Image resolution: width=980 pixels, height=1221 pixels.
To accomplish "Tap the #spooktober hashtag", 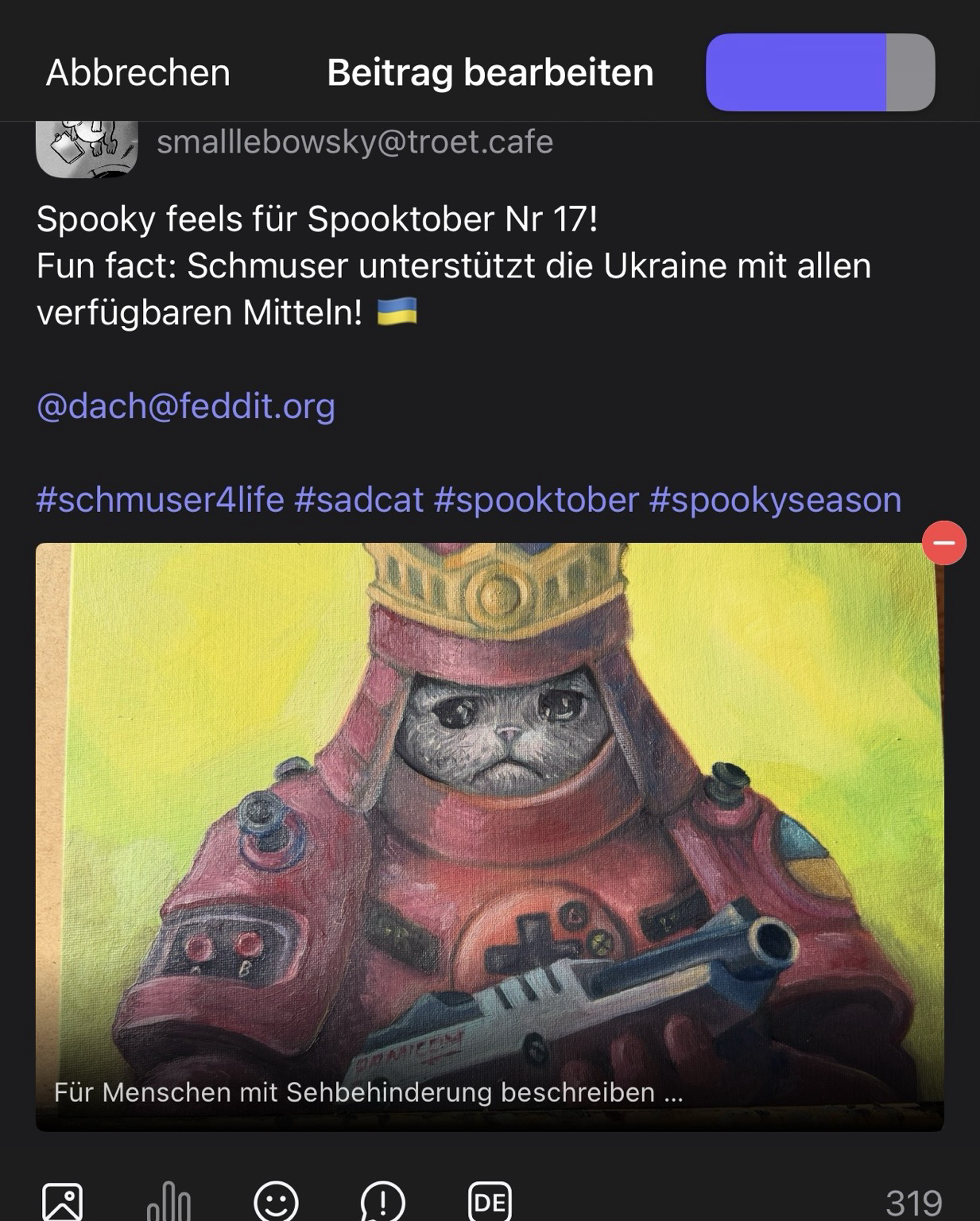I will [536, 499].
